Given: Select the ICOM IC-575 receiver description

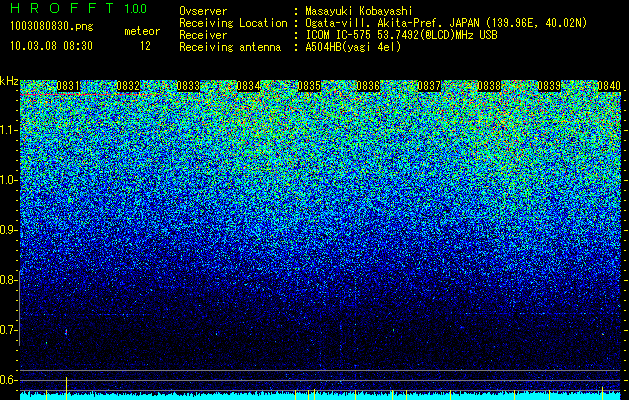Looking at the screenshot, I should (401, 35).
